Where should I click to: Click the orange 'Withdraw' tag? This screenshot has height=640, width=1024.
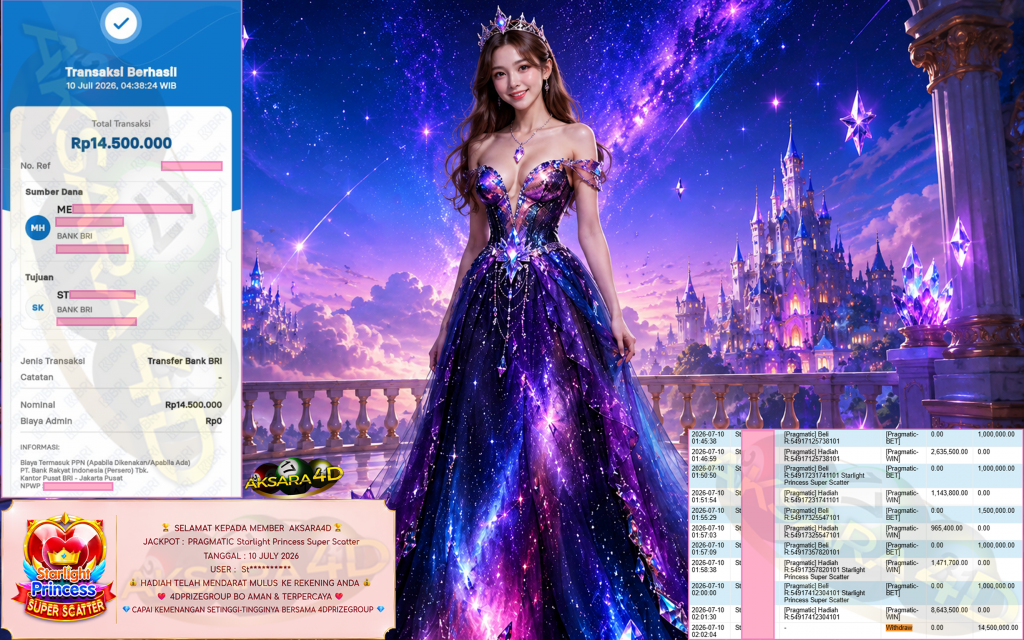point(899,628)
